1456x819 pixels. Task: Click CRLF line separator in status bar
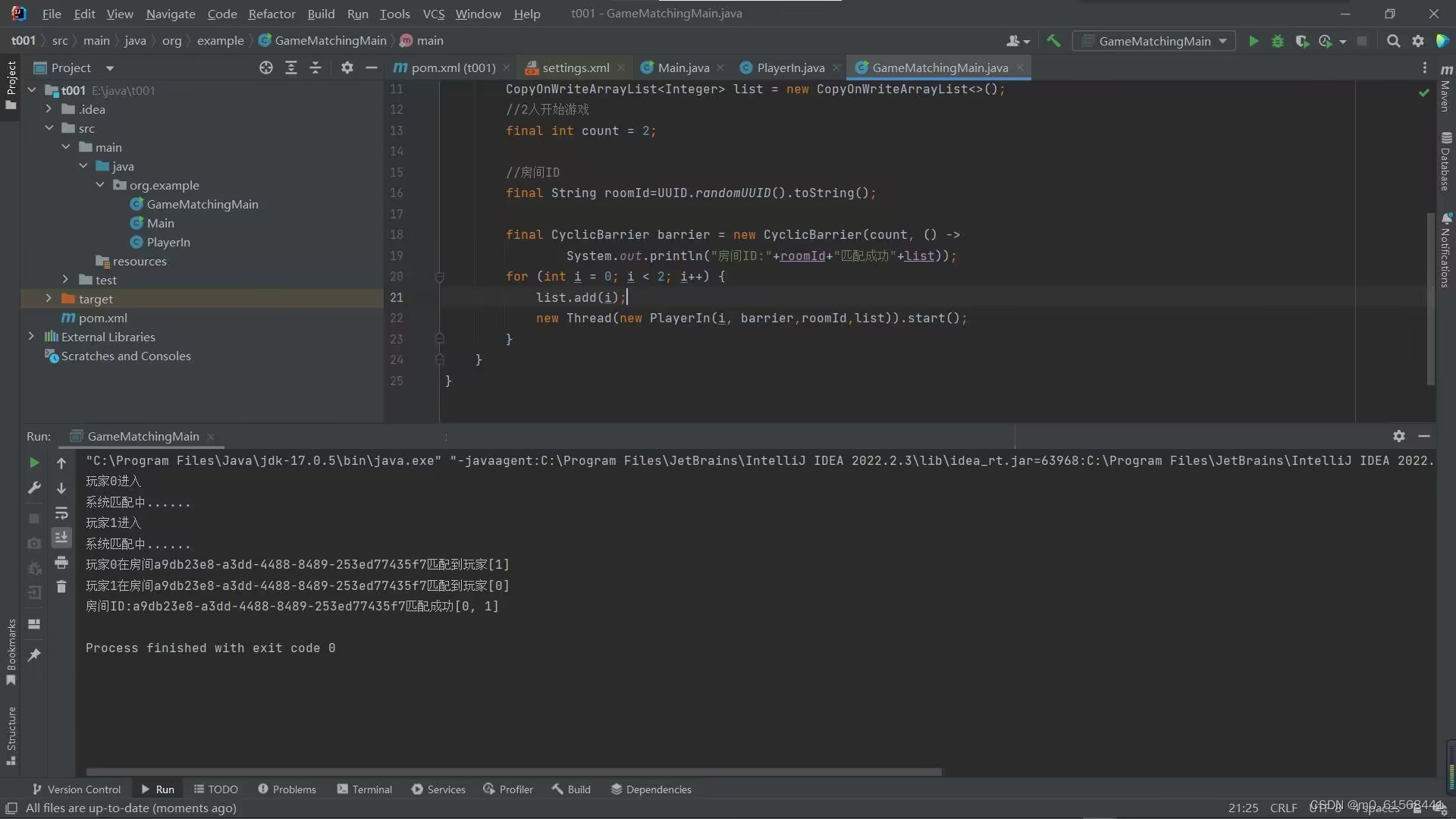tap(1283, 808)
